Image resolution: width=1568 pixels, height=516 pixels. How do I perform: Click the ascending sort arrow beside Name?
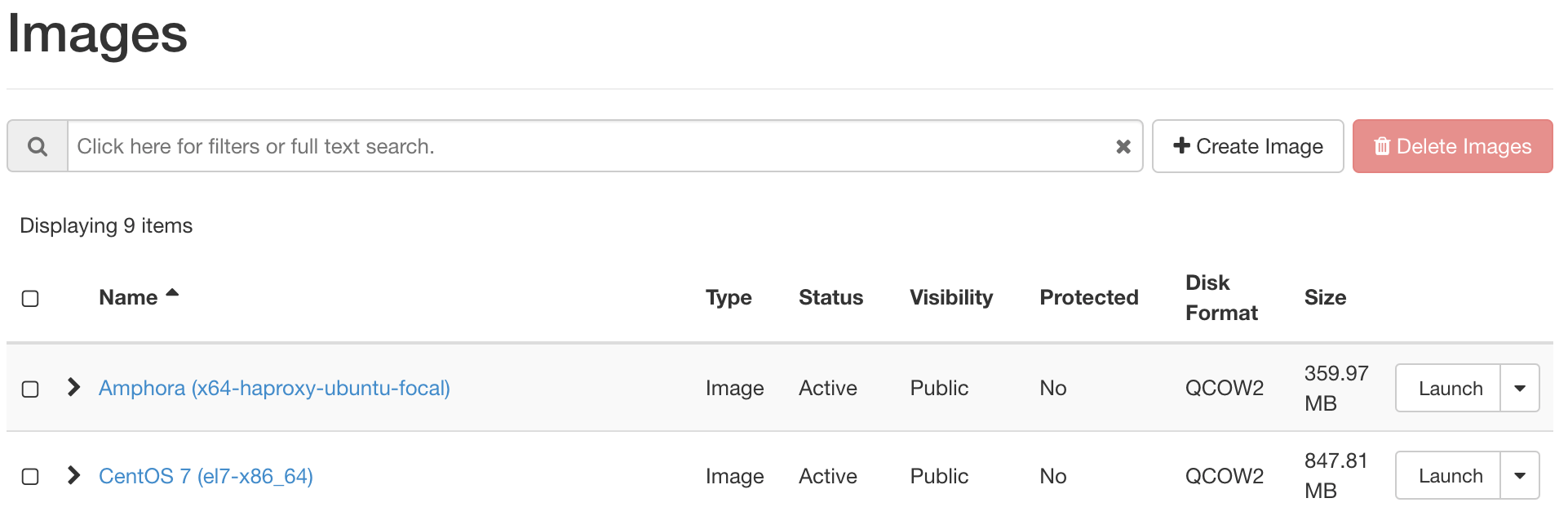click(172, 291)
